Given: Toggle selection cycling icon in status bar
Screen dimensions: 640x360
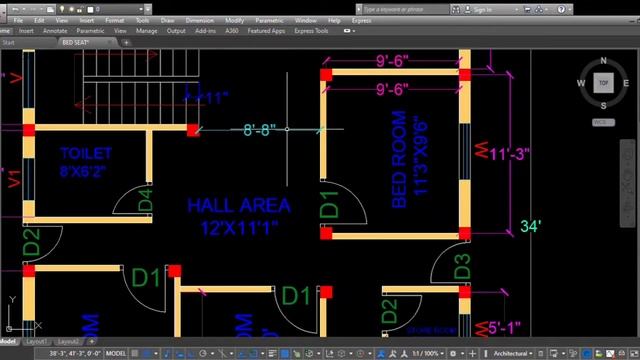Looking at the screenshot, I should pos(297,353).
